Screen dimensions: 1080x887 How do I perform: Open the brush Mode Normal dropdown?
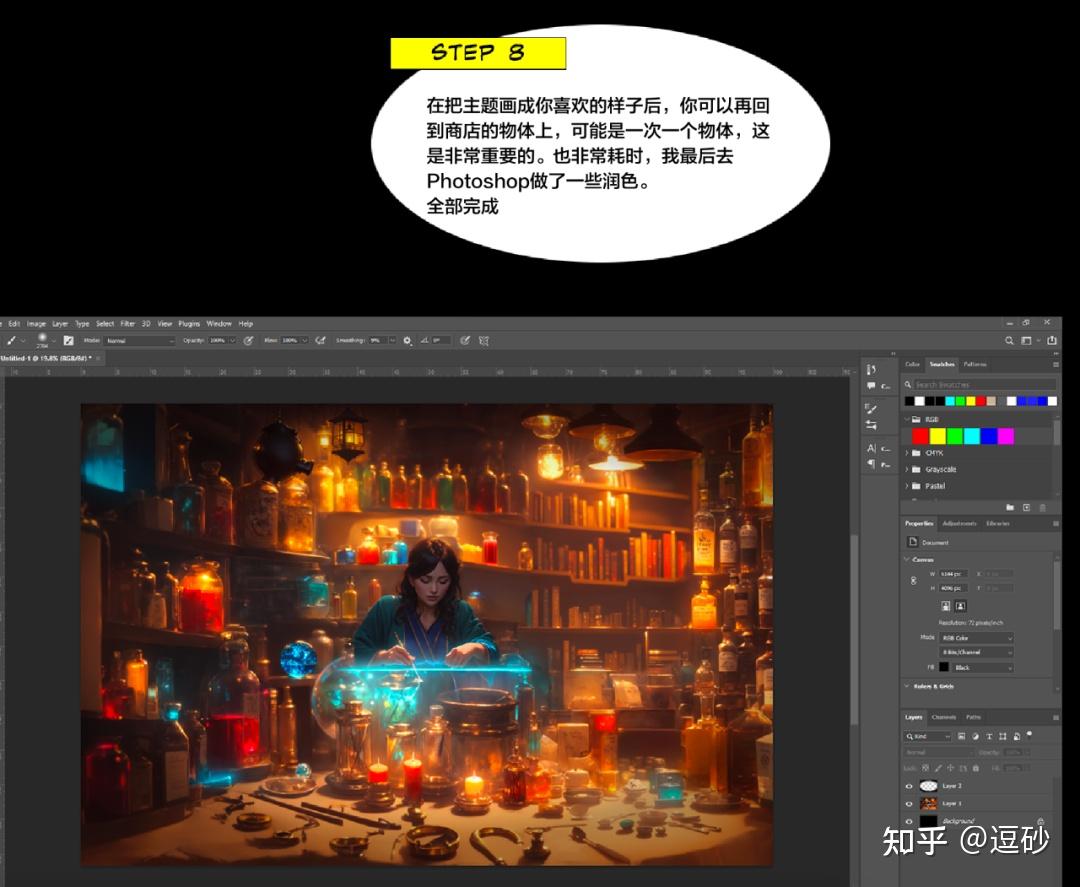(x=141, y=340)
